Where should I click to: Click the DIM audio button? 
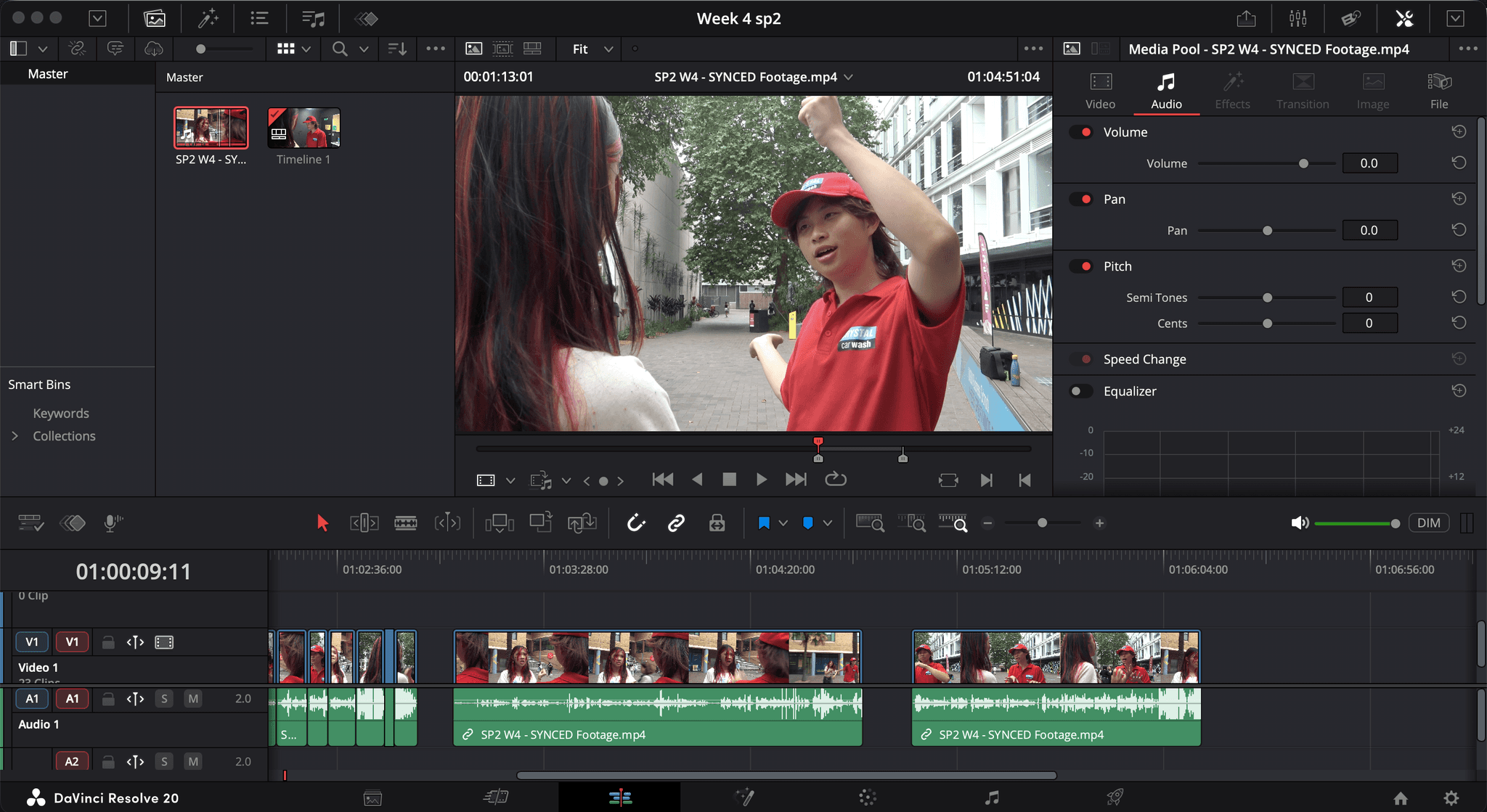(1428, 523)
